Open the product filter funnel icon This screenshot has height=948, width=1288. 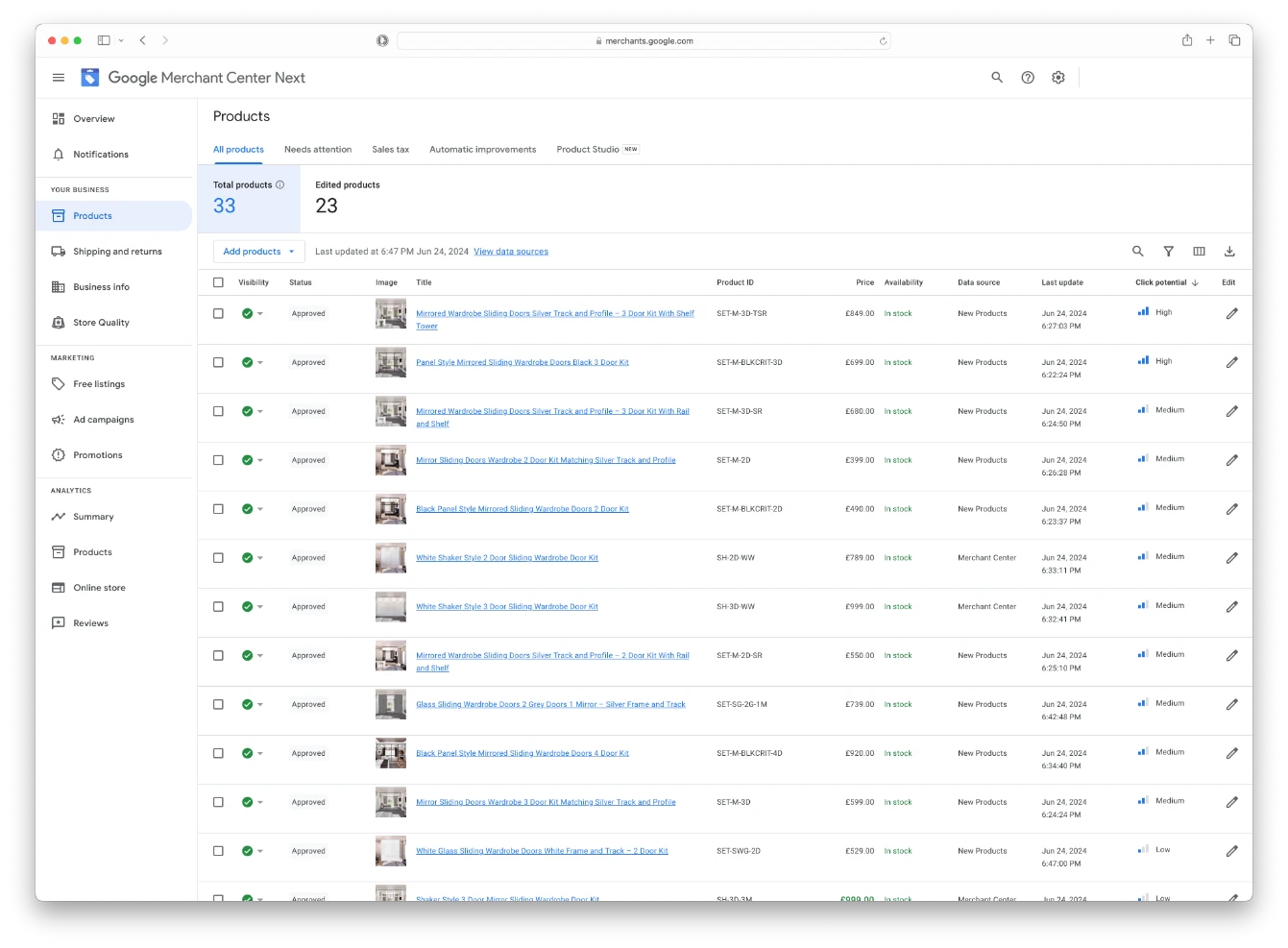1169,252
